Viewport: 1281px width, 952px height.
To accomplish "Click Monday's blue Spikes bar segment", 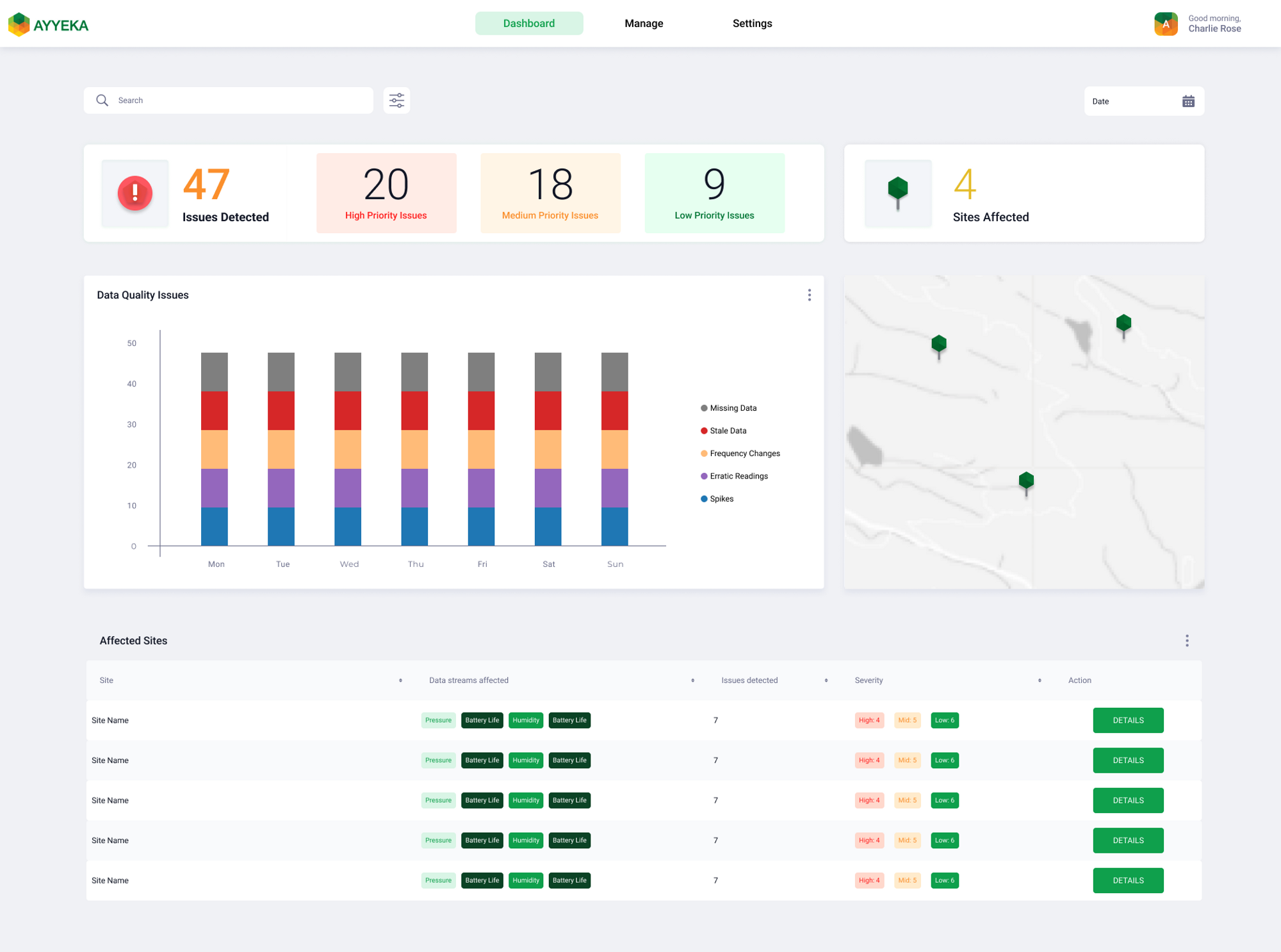I will point(215,526).
